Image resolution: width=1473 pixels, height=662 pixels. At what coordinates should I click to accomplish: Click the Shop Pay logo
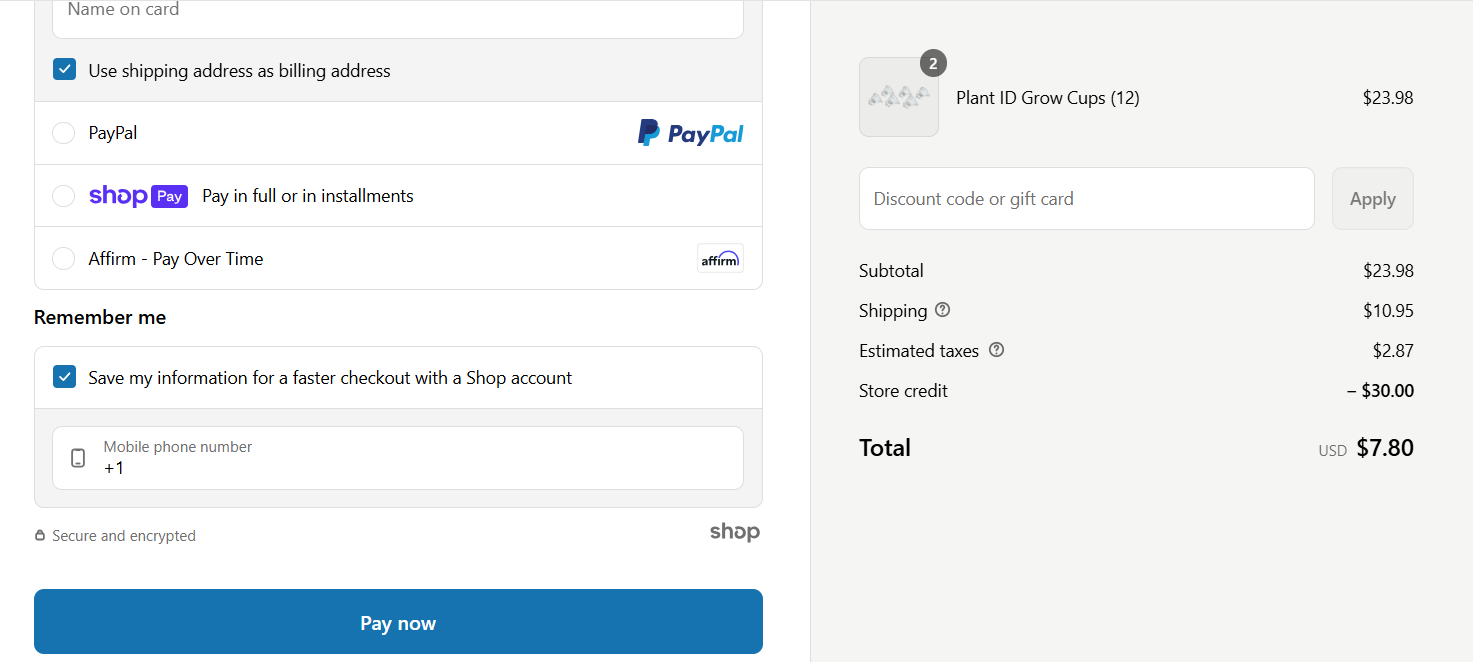pos(138,196)
